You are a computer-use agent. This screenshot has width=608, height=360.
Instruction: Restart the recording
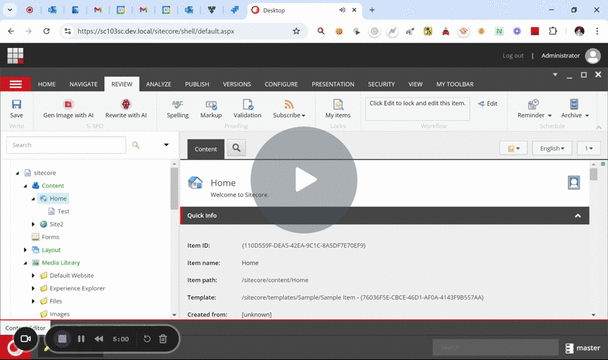[x=147, y=339]
